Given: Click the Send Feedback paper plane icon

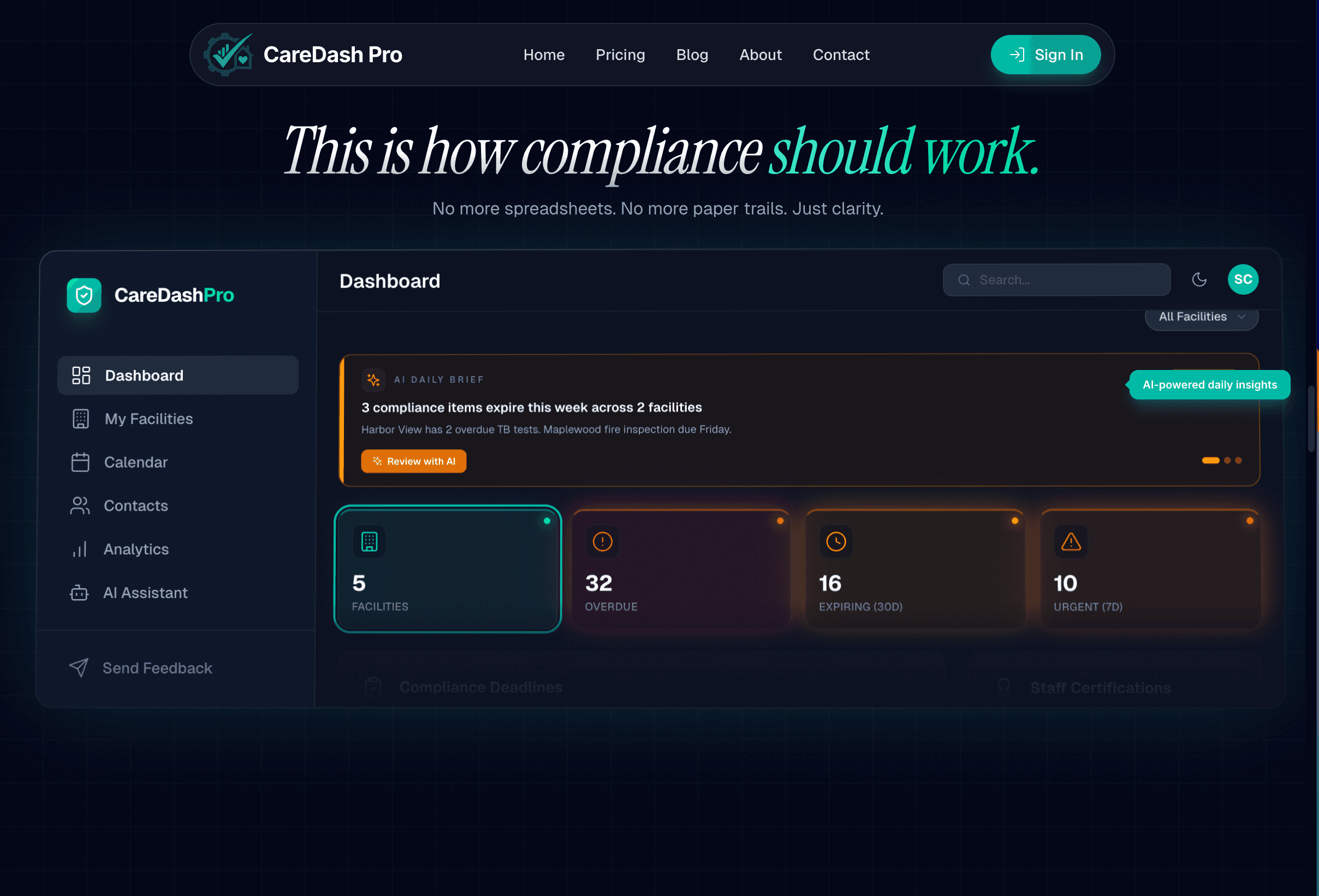Looking at the screenshot, I should pos(79,667).
